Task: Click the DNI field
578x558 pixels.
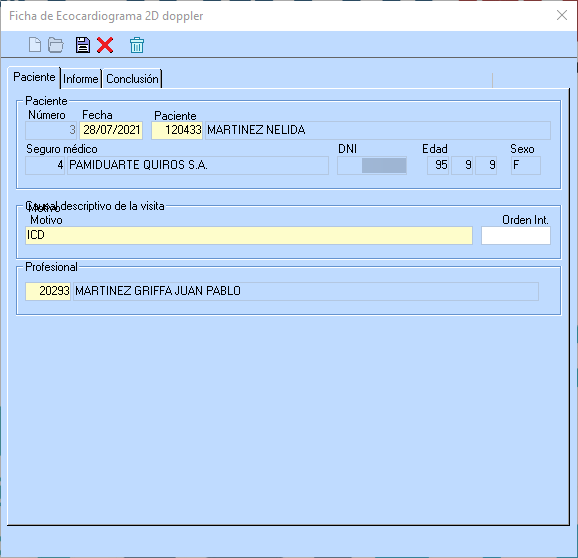Action: click(x=372, y=165)
